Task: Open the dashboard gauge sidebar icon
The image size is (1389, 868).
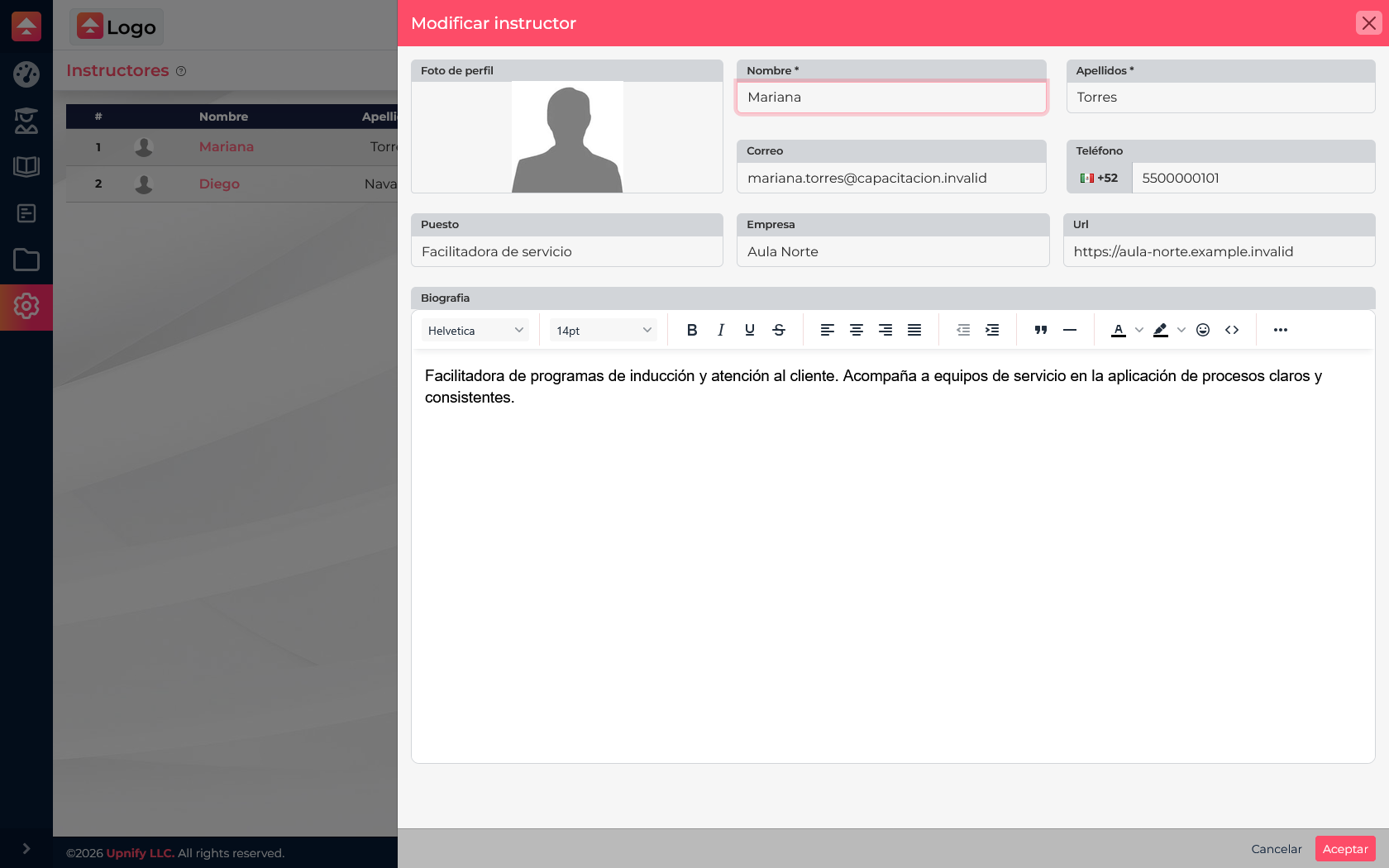Action: click(x=26, y=74)
